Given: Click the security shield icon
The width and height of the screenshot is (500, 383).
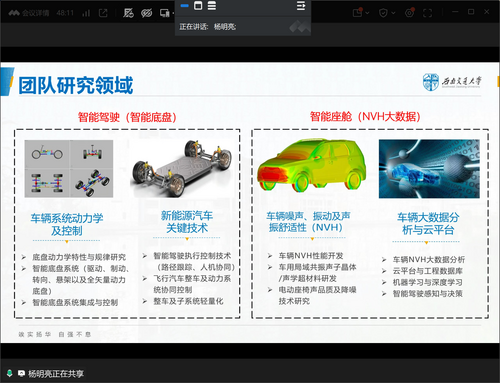Looking at the screenshot, I should (383, 13).
